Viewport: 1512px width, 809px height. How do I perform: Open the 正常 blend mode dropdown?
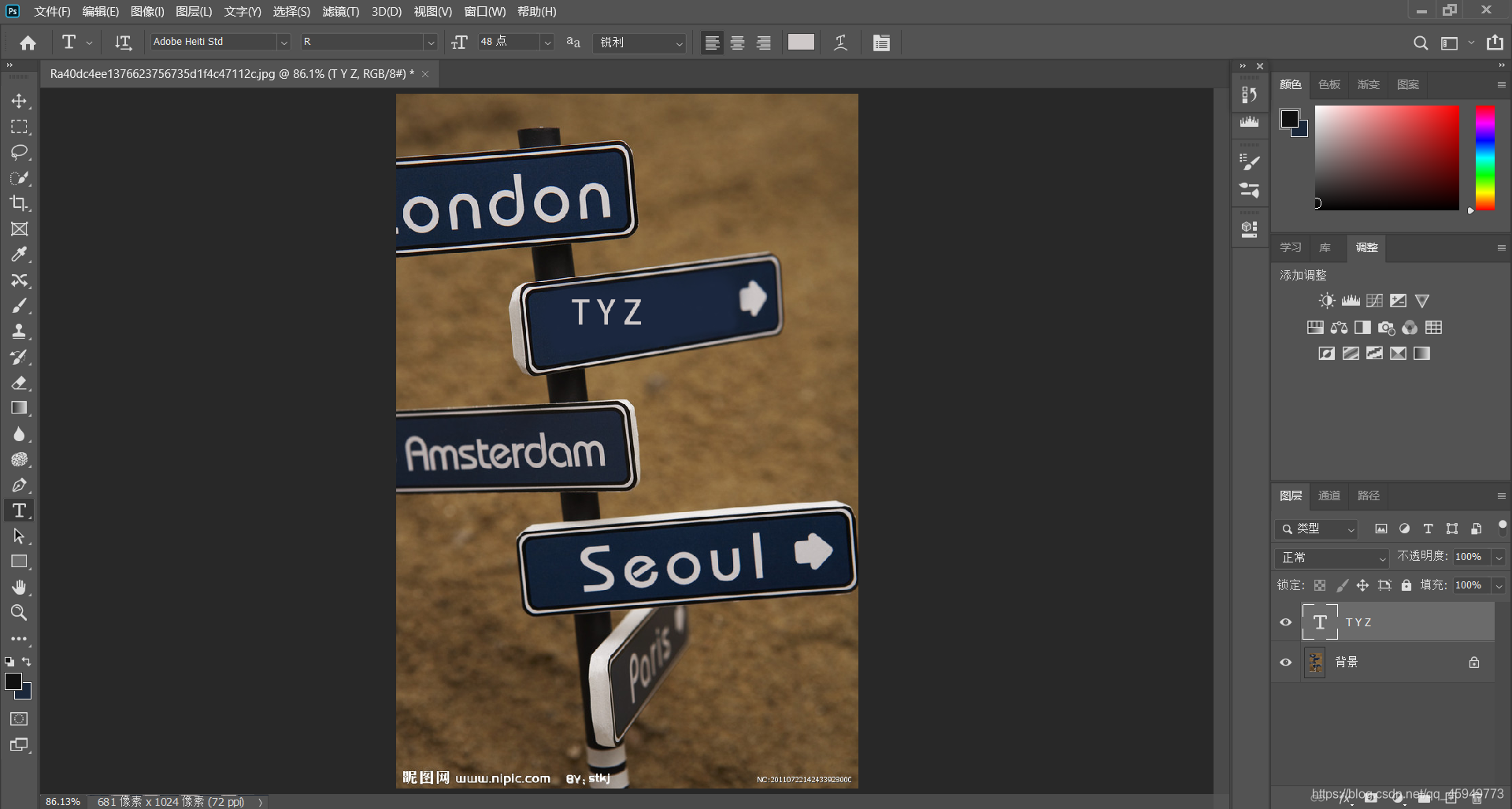point(1332,558)
